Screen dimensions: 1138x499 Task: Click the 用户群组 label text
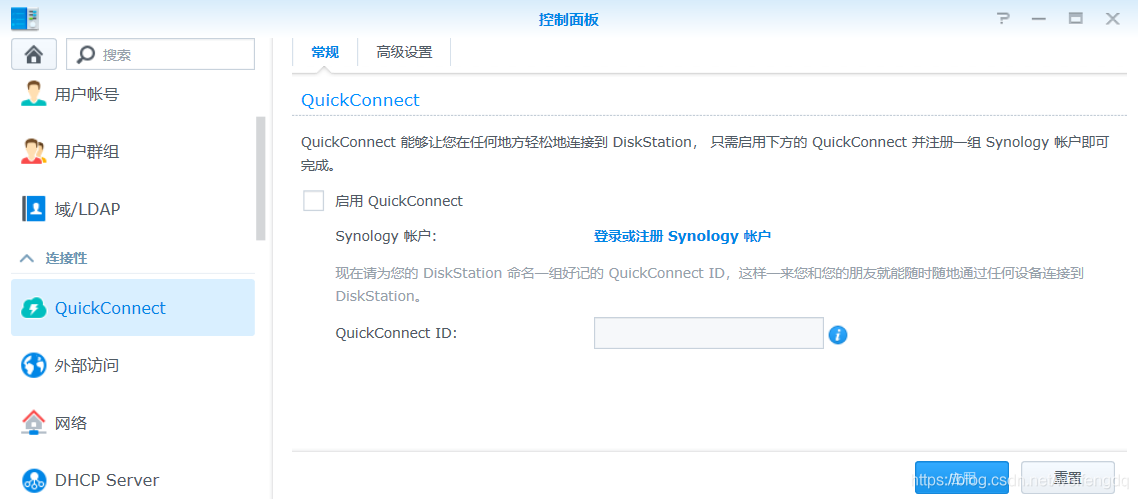tap(86, 152)
